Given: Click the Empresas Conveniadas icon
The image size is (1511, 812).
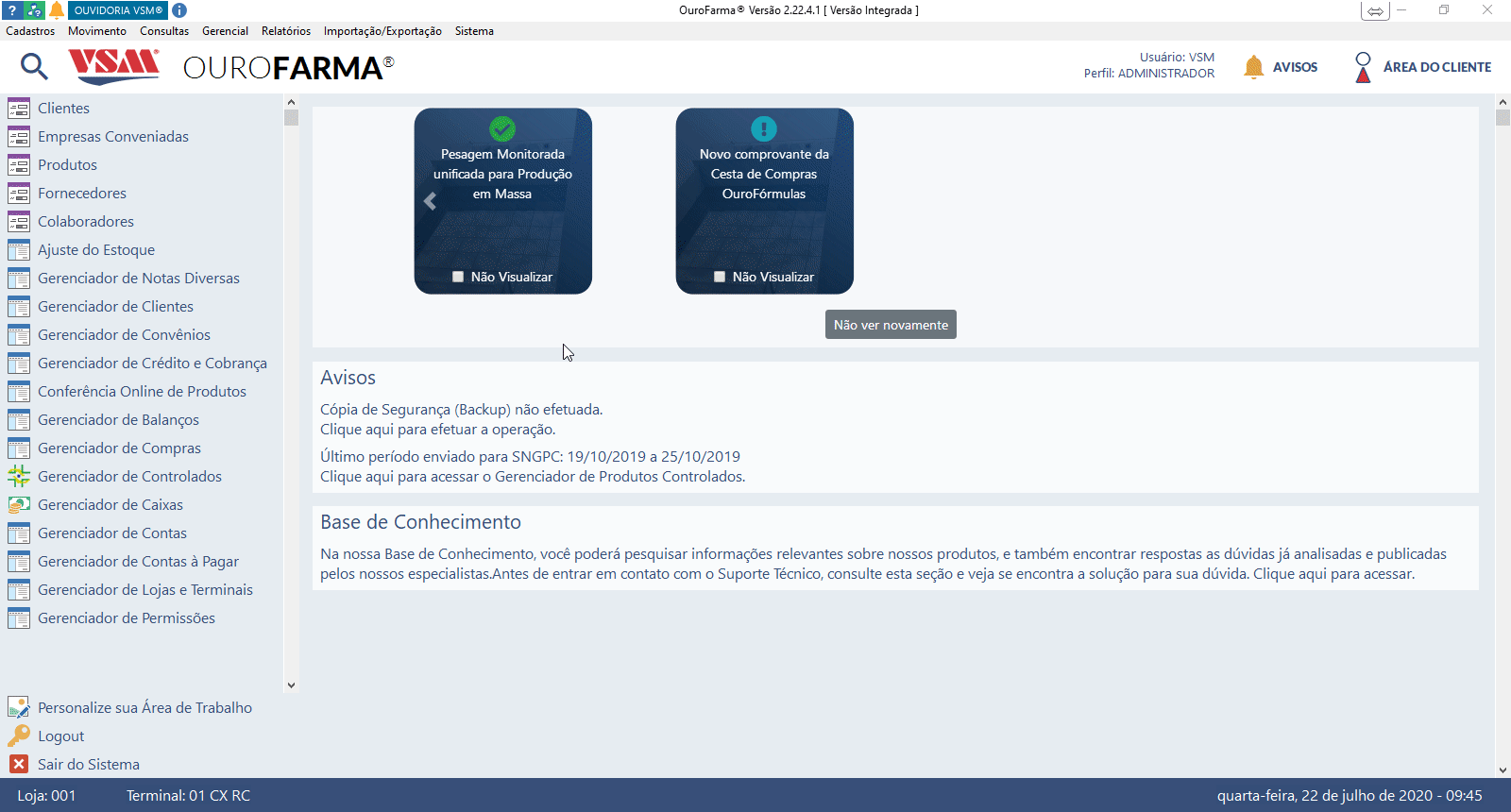Looking at the screenshot, I should [x=19, y=137].
